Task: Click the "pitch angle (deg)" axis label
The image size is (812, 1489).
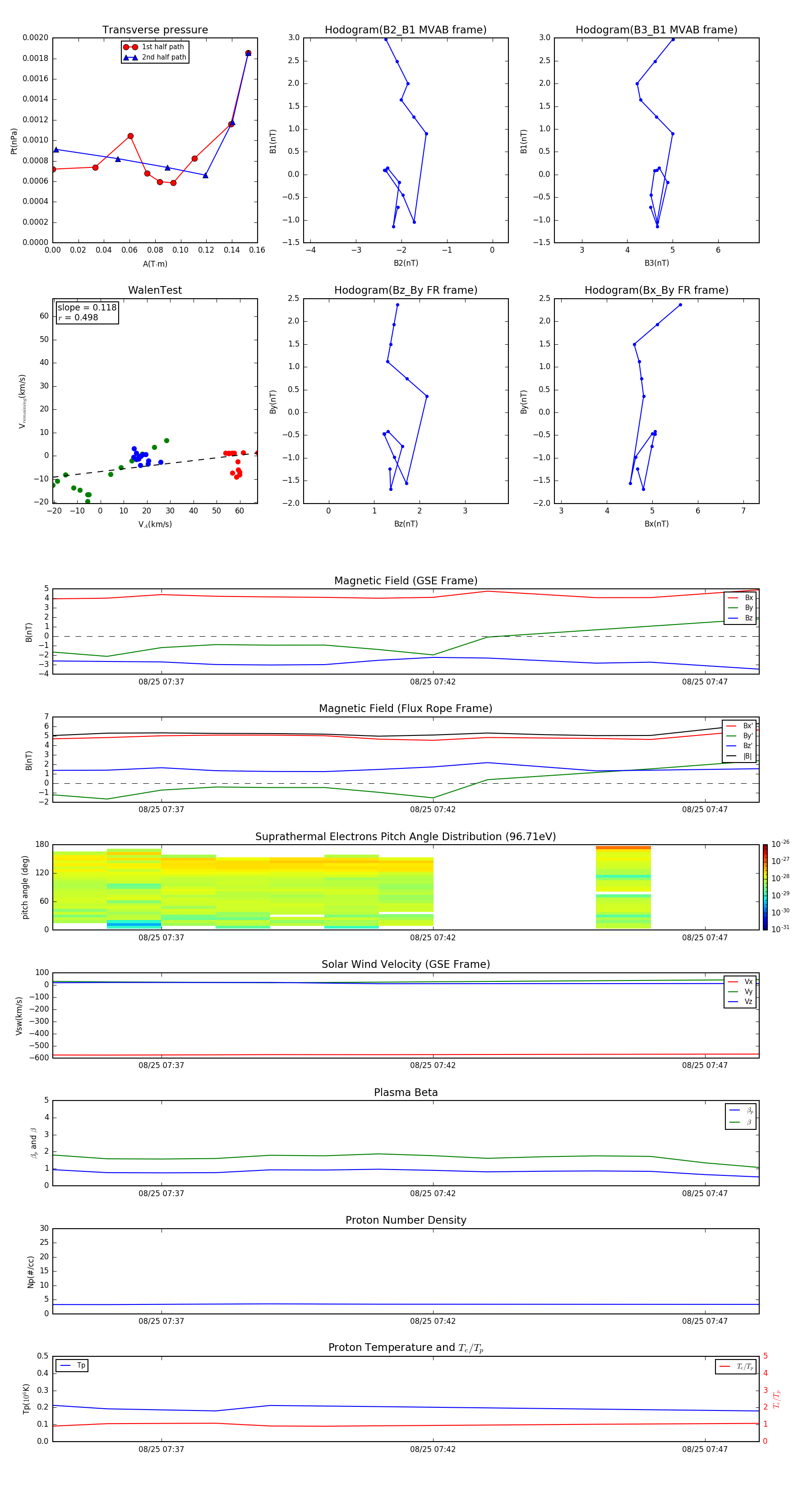Action: (x=25, y=887)
